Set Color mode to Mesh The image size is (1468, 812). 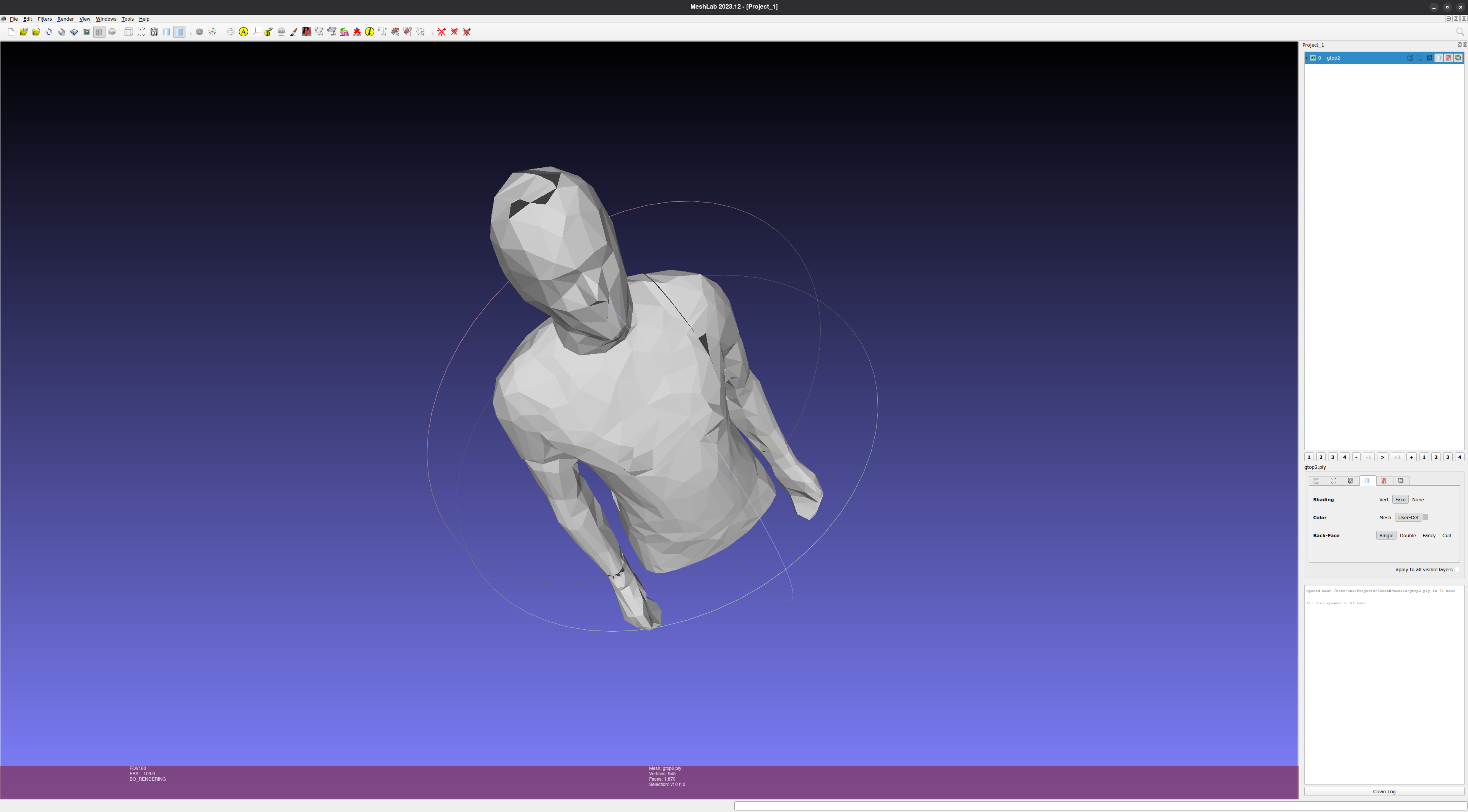[x=1385, y=518]
